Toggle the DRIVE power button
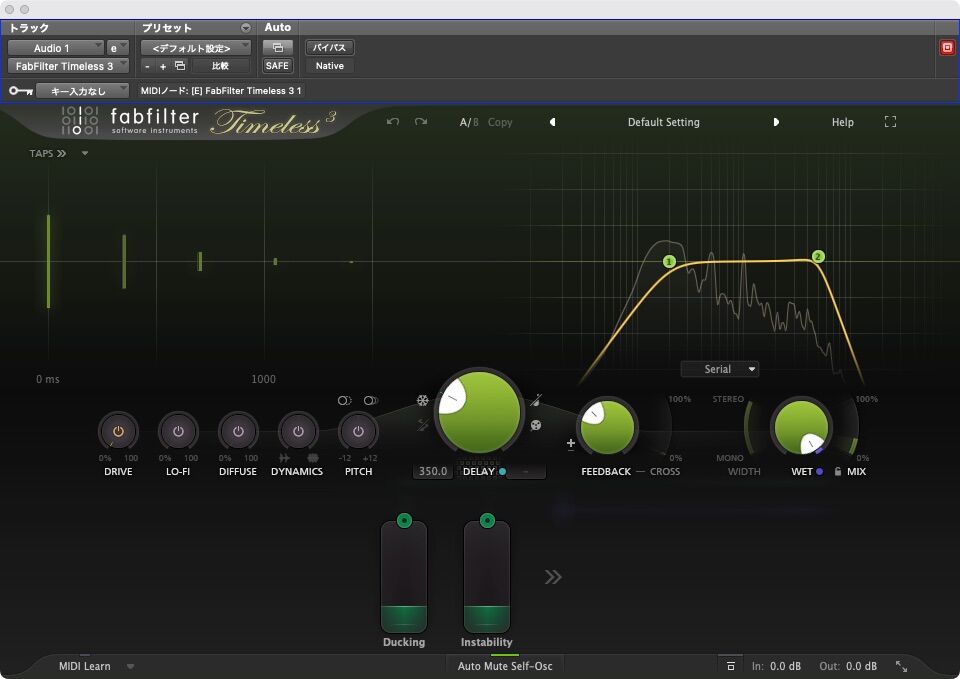 118,431
